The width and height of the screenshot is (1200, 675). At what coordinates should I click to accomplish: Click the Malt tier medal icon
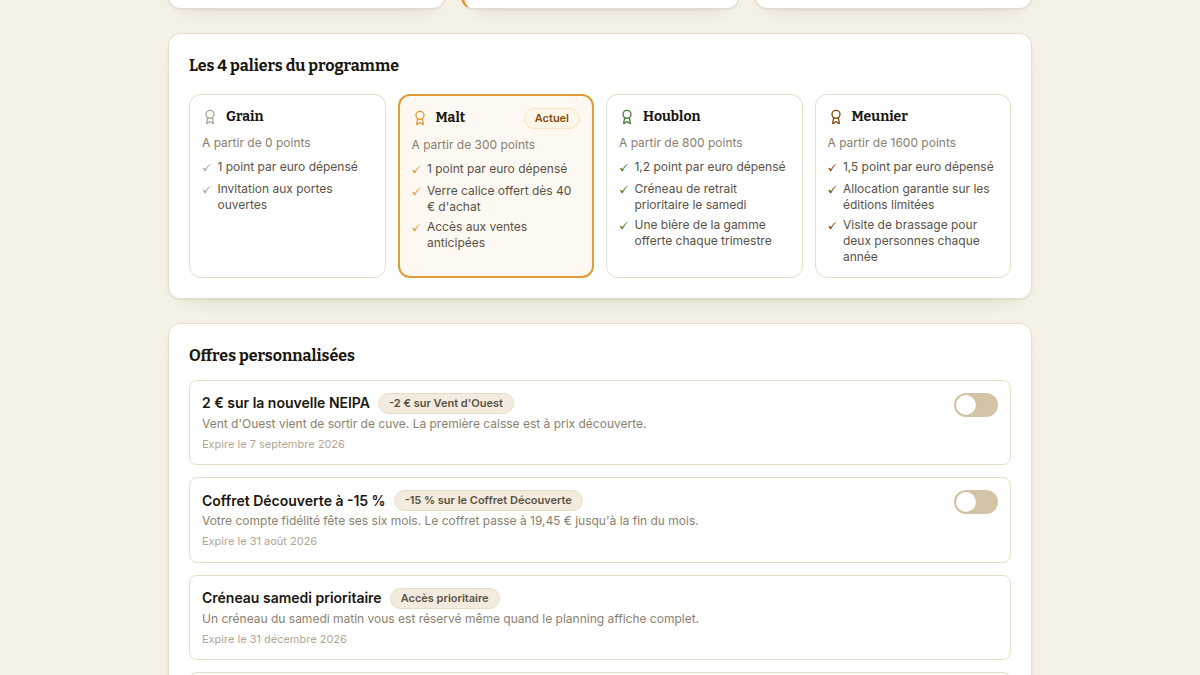(420, 118)
